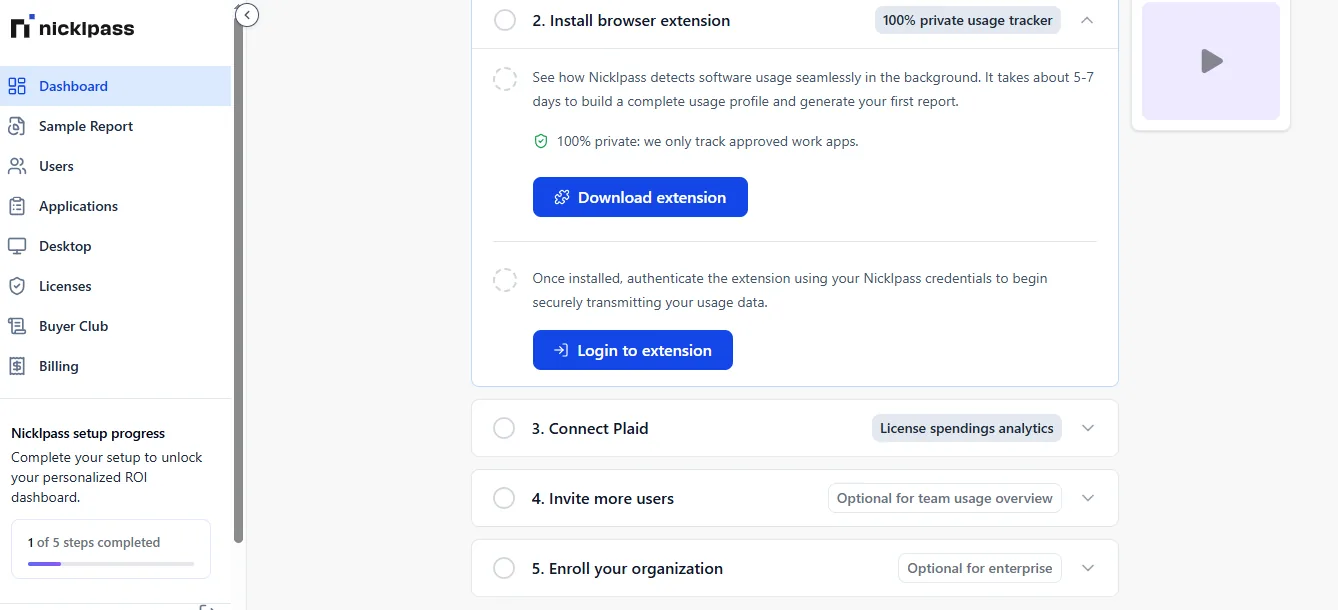Image resolution: width=1338 pixels, height=610 pixels.
Task: Click the Nicklpass setup progress title
Action: coord(88,433)
